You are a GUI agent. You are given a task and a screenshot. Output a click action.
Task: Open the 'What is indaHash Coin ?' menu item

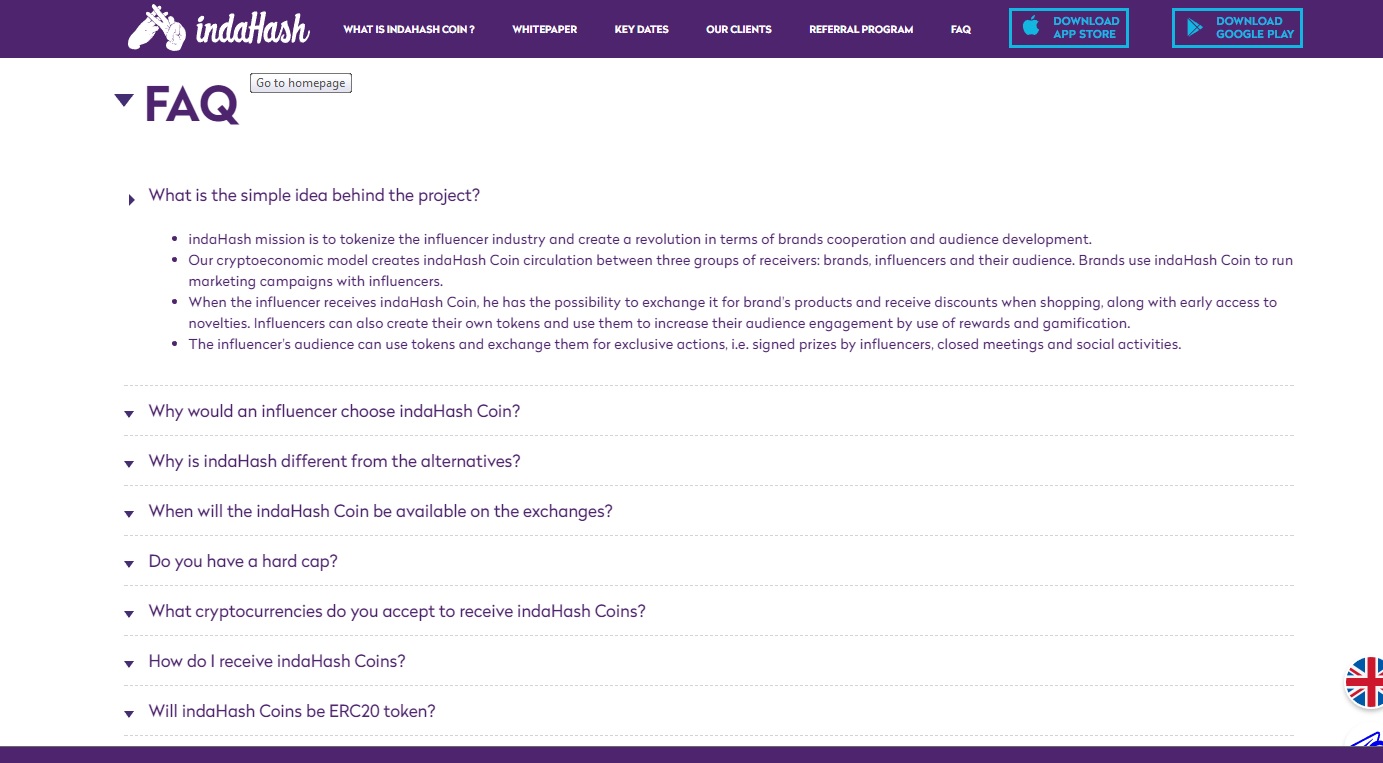409,30
